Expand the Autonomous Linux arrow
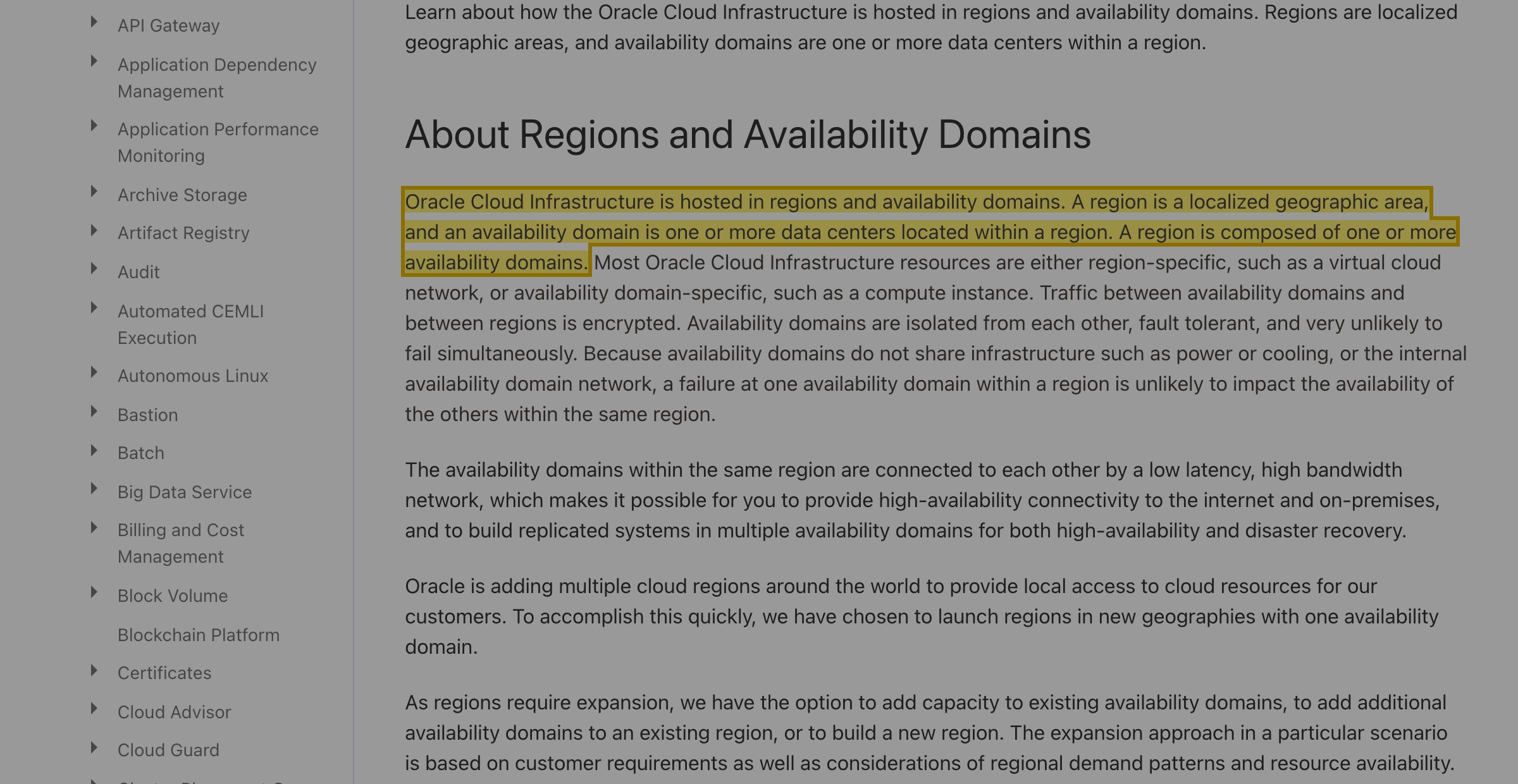This screenshot has height=784, width=1518. pos(94,373)
